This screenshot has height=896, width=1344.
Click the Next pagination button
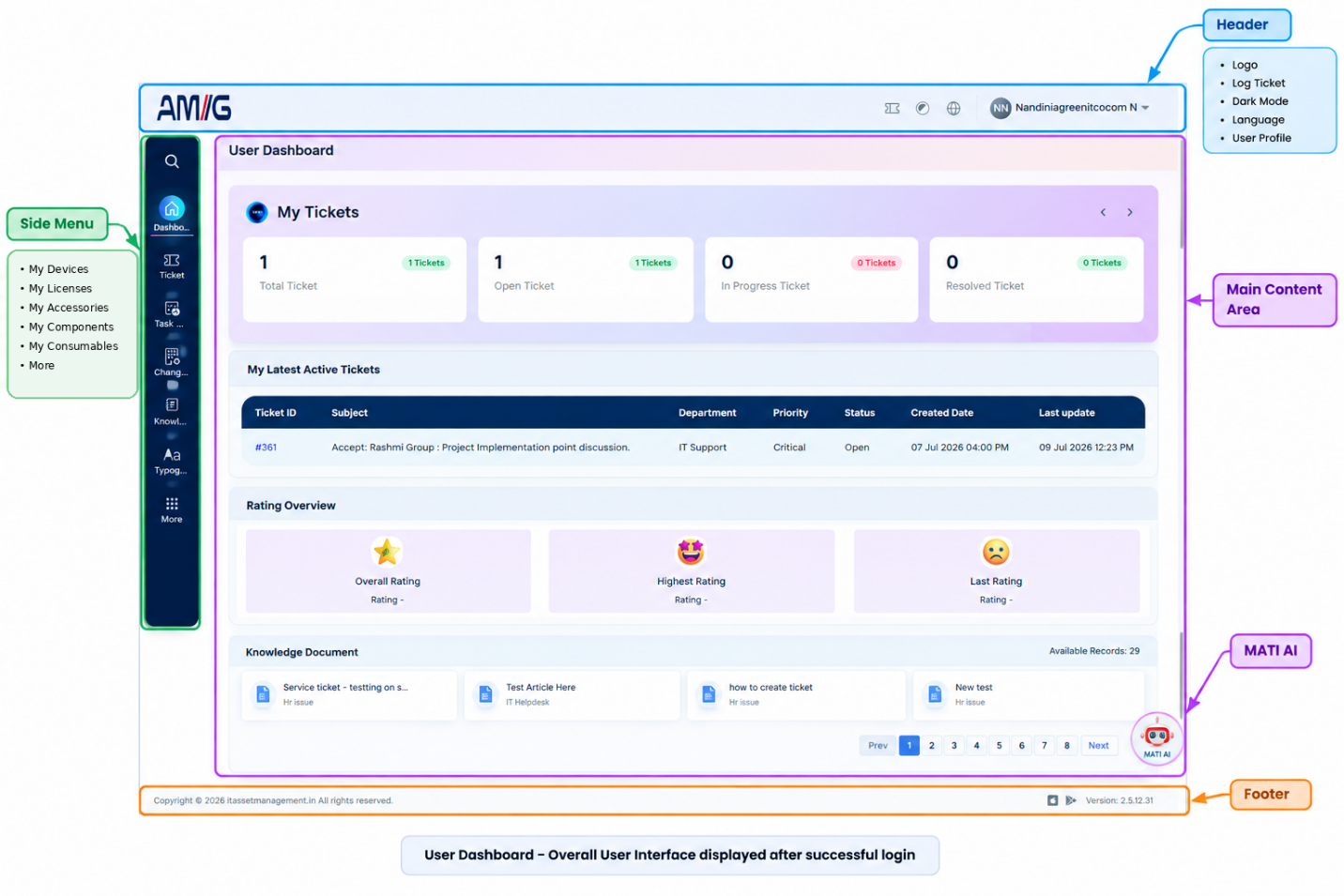(x=1098, y=746)
